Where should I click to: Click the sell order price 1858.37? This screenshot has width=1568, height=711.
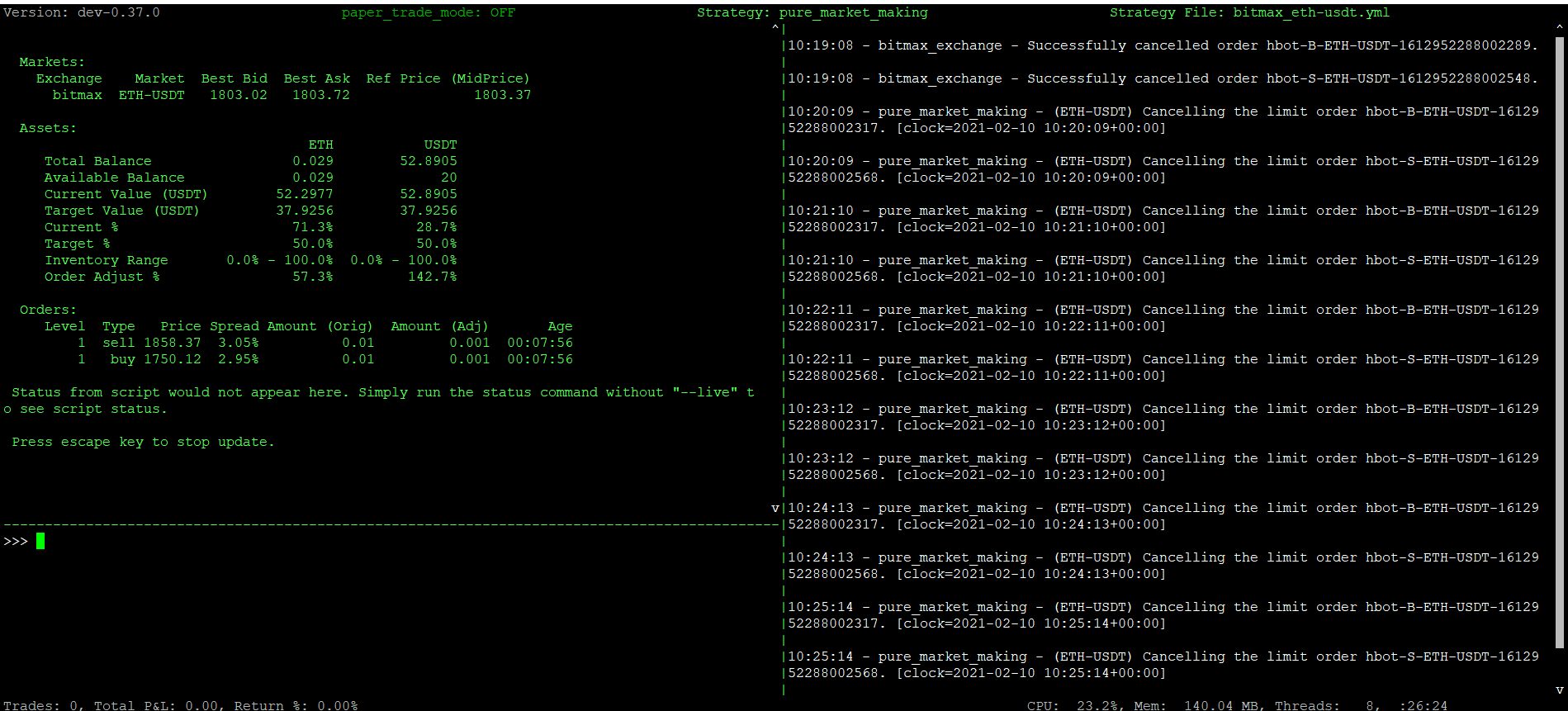pos(173,343)
